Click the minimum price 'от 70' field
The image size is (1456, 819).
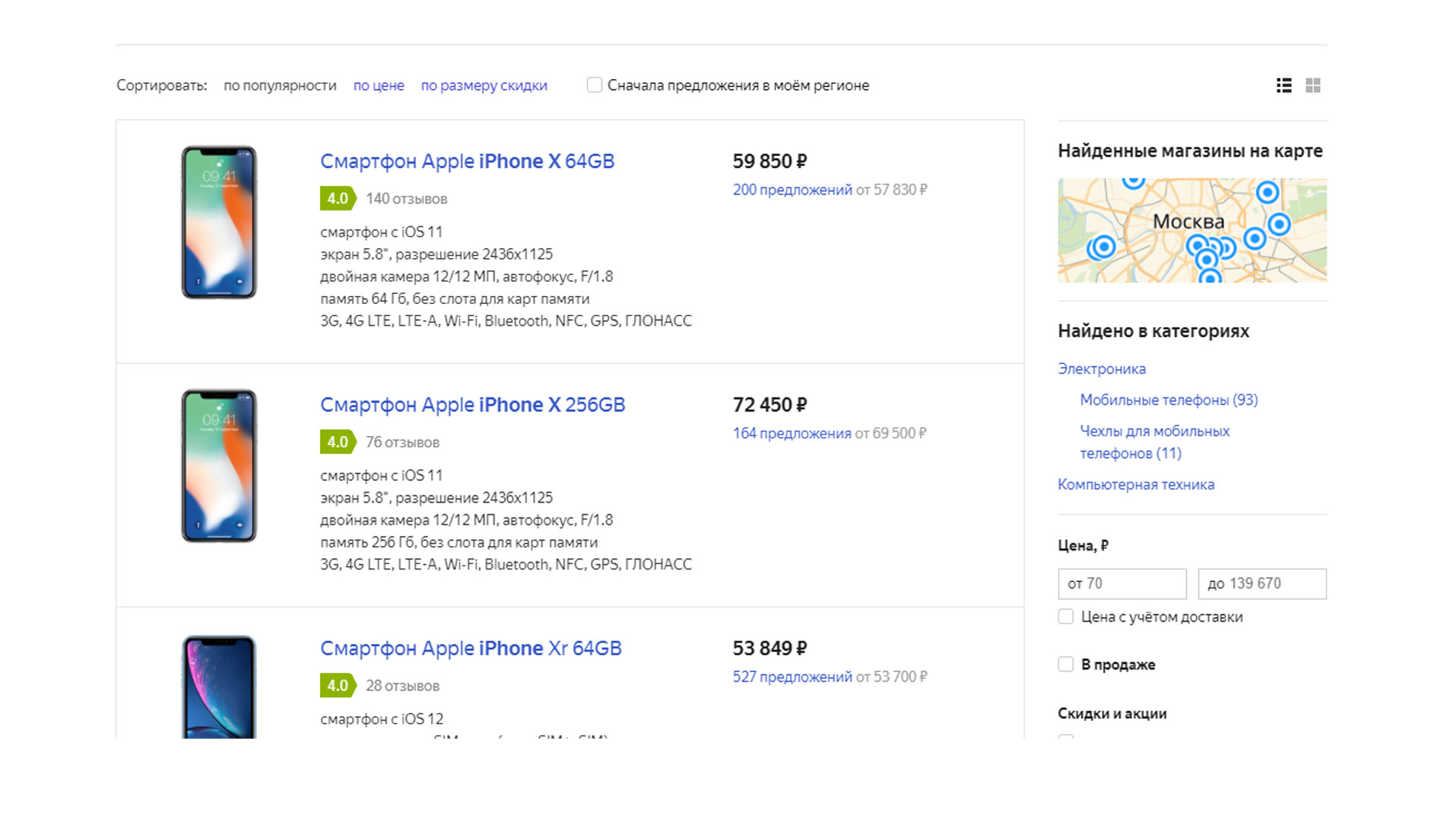tap(1122, 584)
